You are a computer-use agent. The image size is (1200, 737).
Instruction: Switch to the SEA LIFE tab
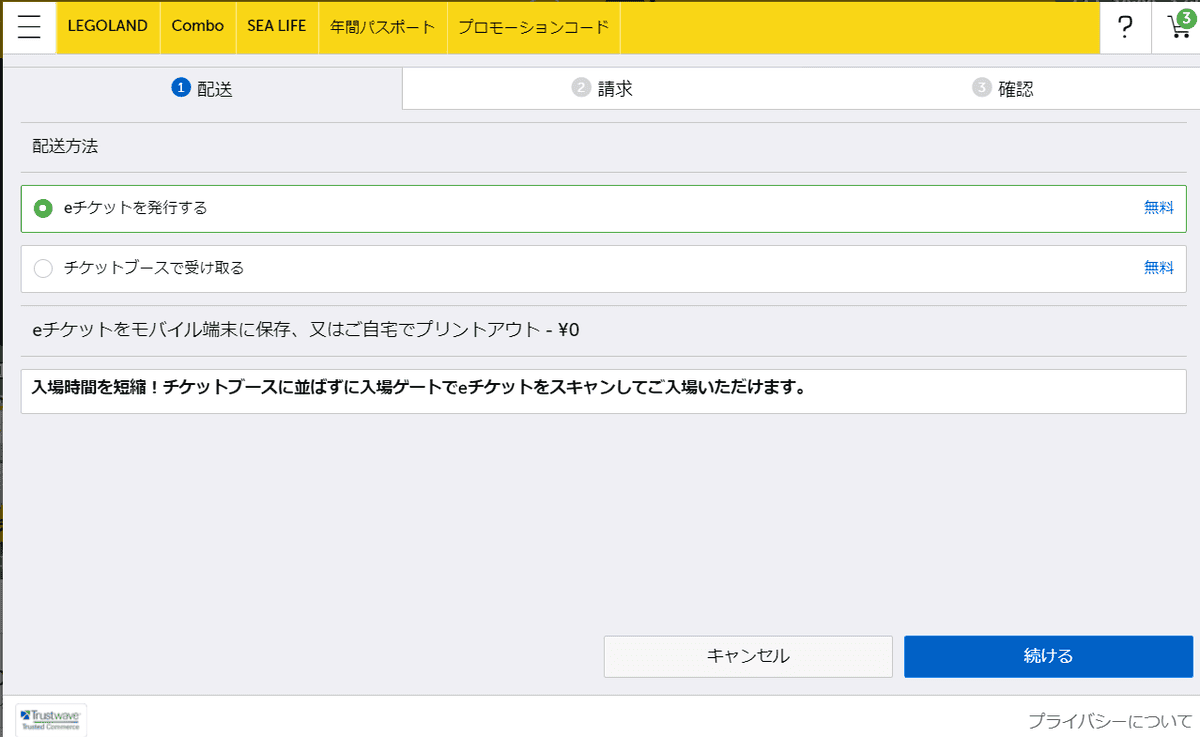tap(277, 27)
